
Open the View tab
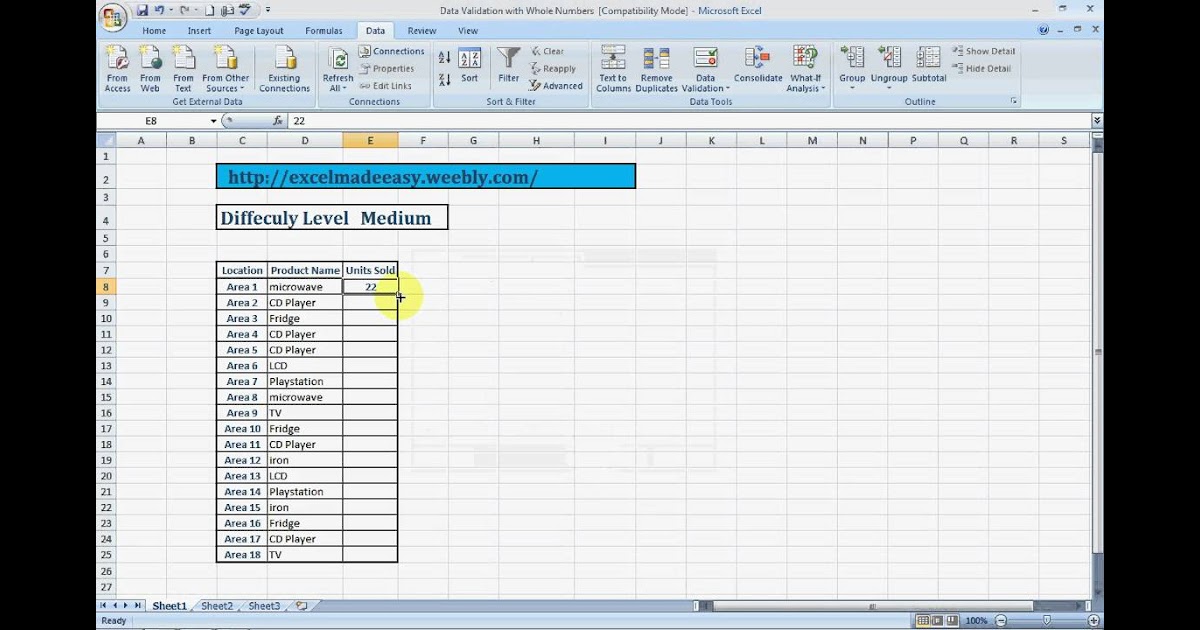click(468, 31)
